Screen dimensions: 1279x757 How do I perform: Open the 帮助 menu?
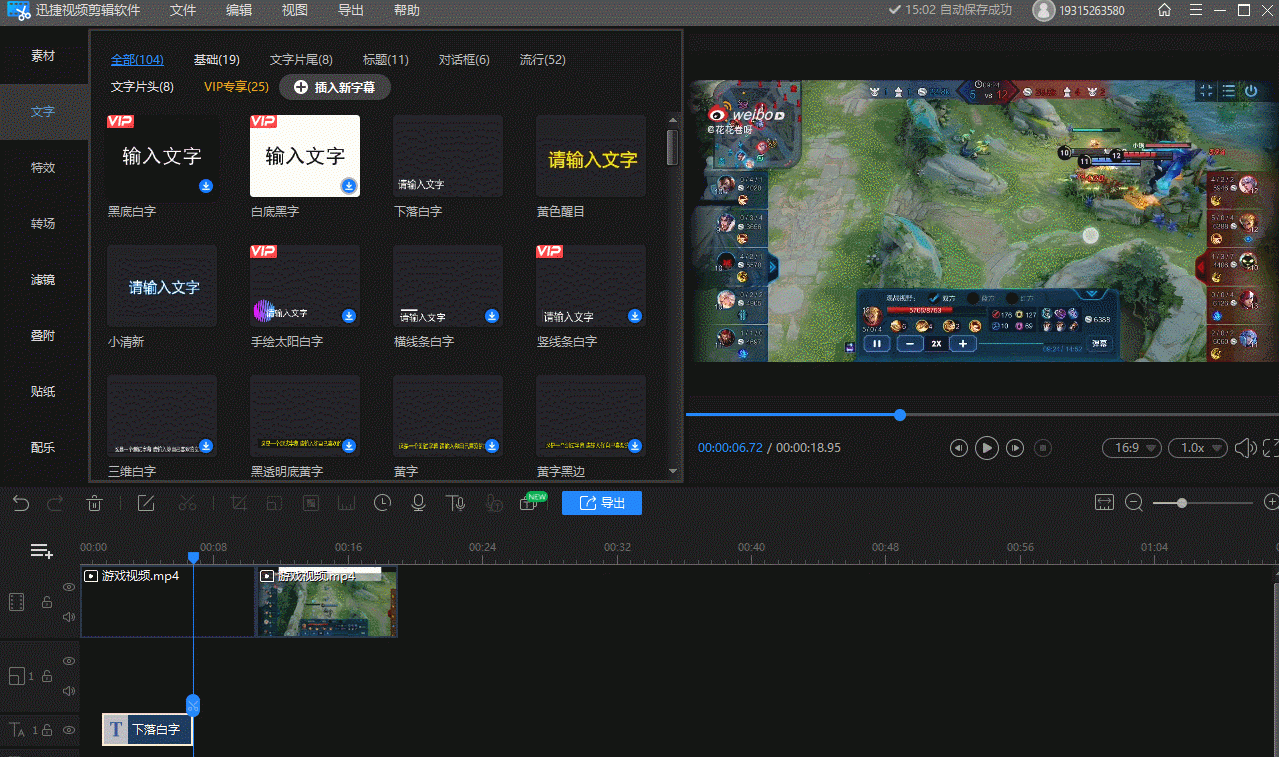coord(407,10)
